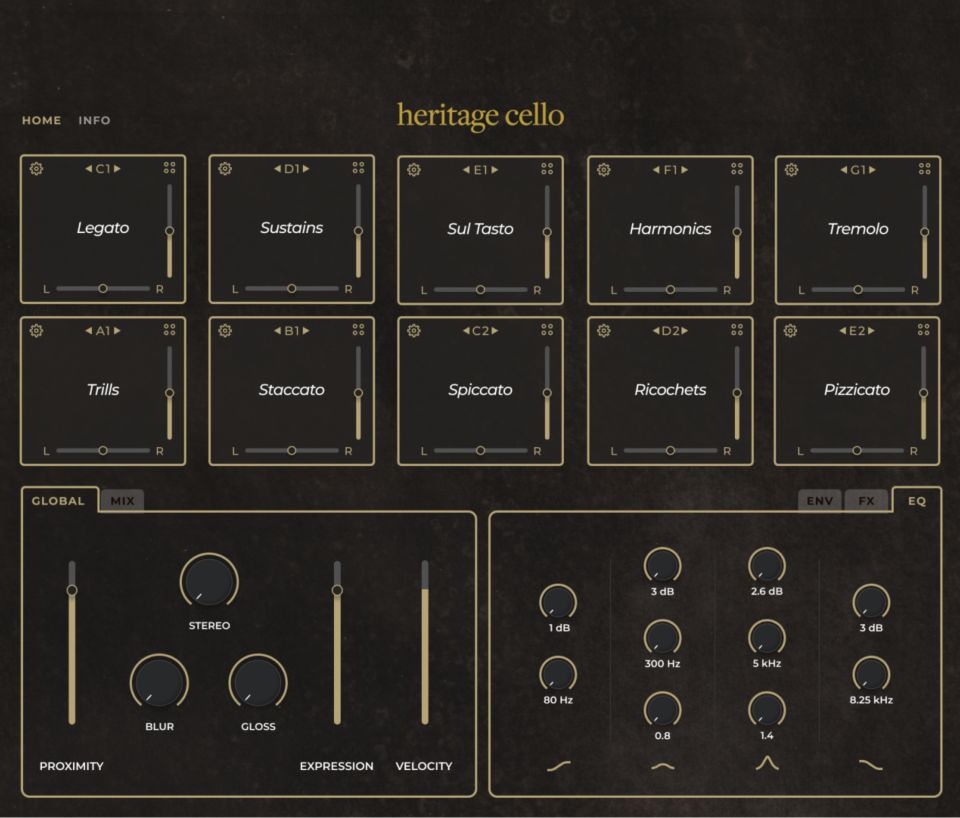This screenshot has height=818, width=960.
Task: Click four-dot grid icon on Trills slot
Action: [x=170, y=329]
